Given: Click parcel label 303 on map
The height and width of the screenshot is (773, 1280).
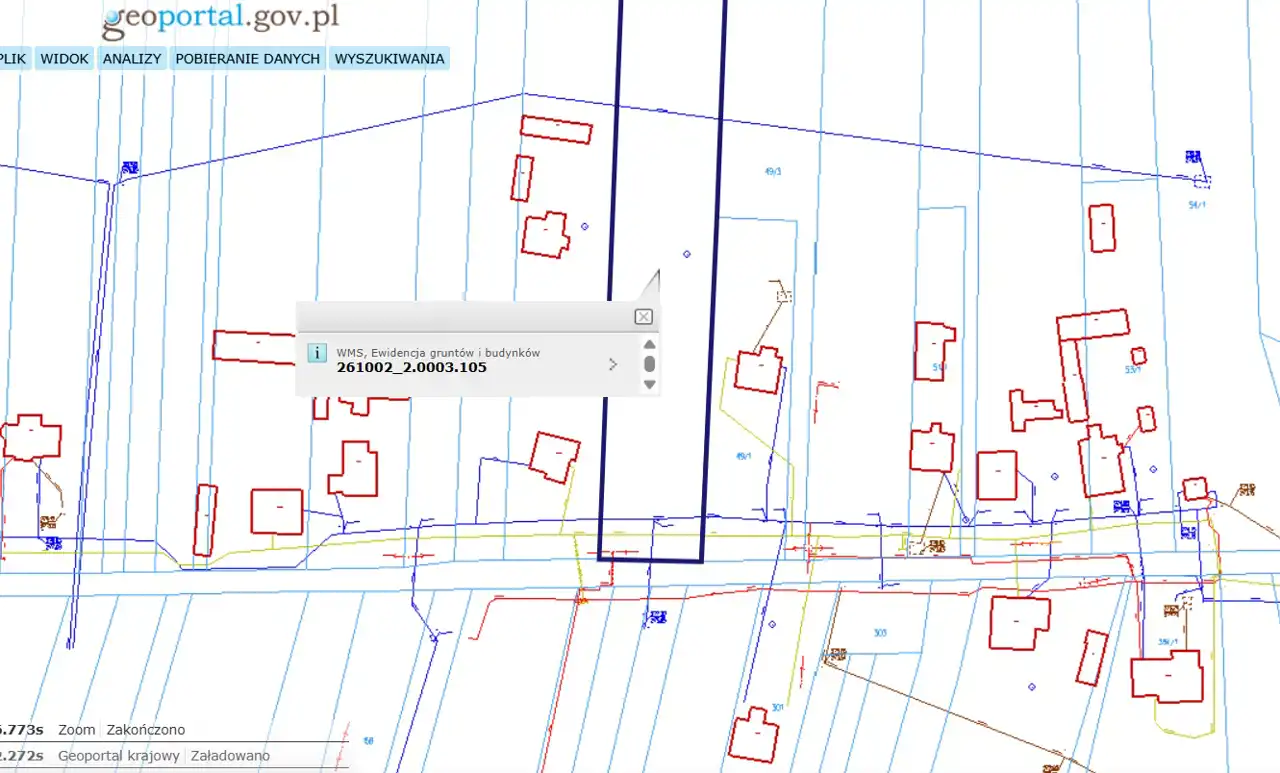Looking at the screenshot, I should coord(880,632).
